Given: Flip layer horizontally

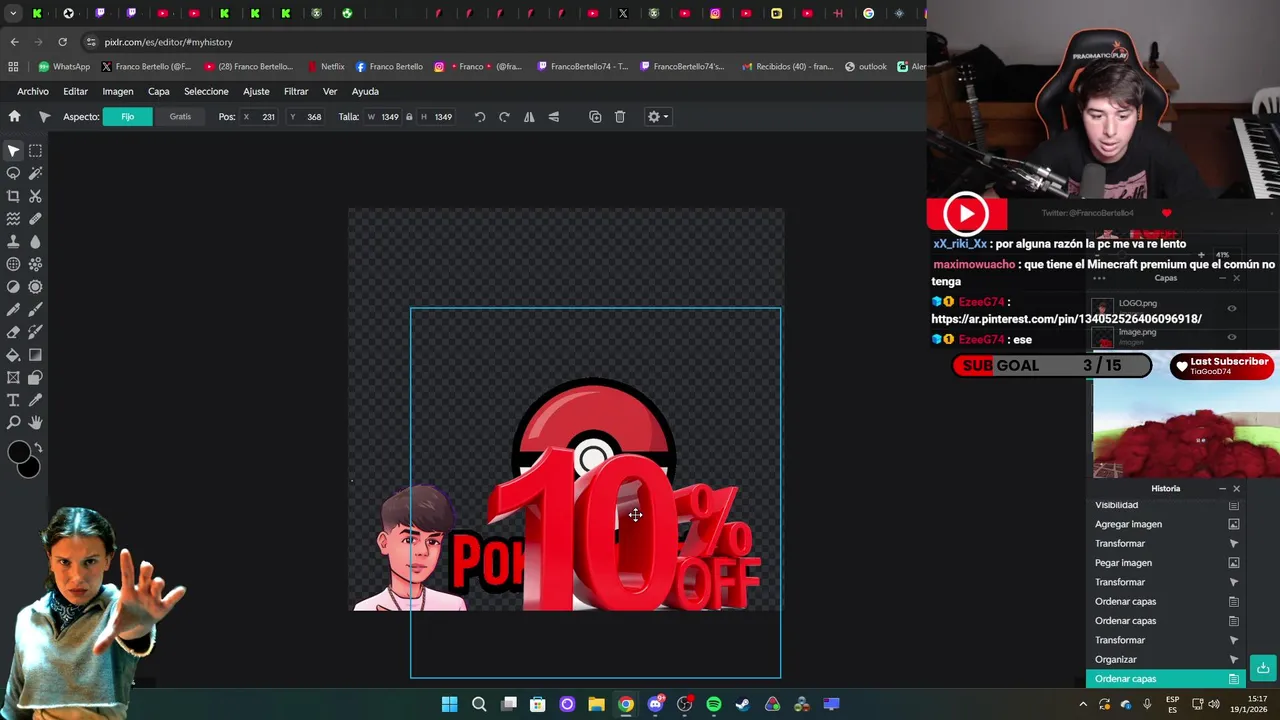Looking at the screenshot, I should [529, 117].
